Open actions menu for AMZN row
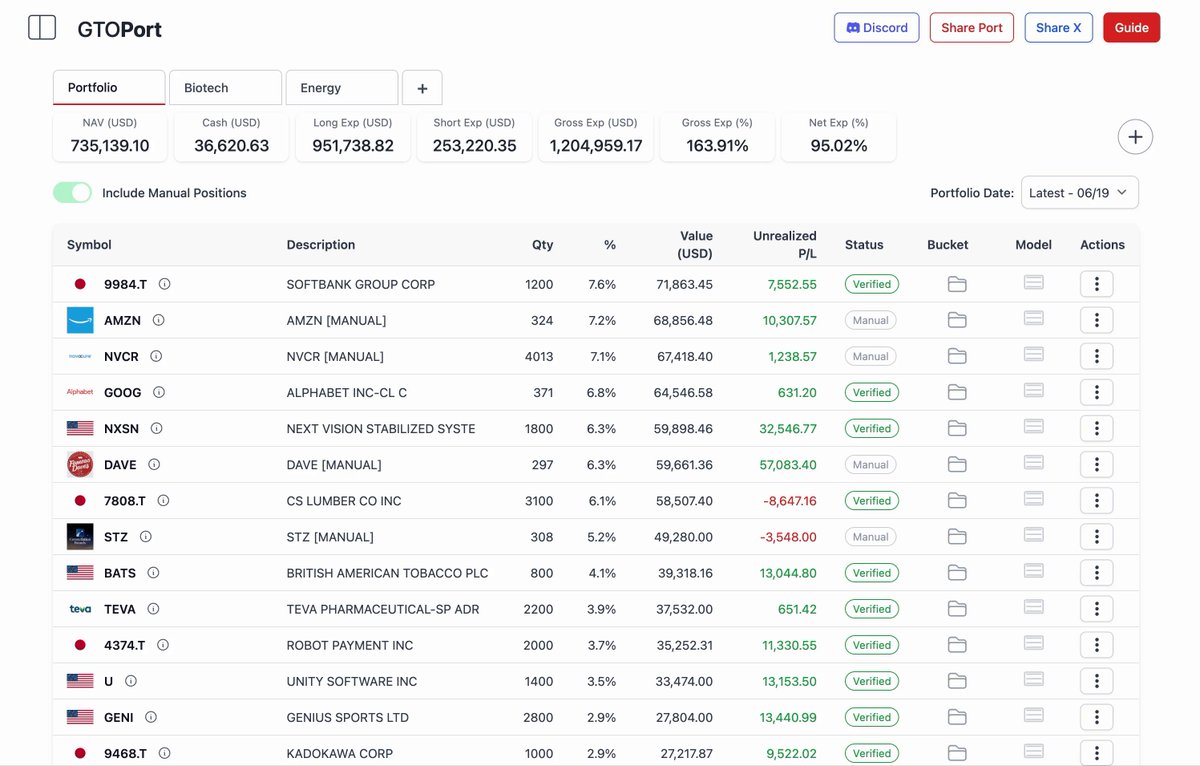Image resolution: width=1200 pixels, height=766 pixels. 1097,320
